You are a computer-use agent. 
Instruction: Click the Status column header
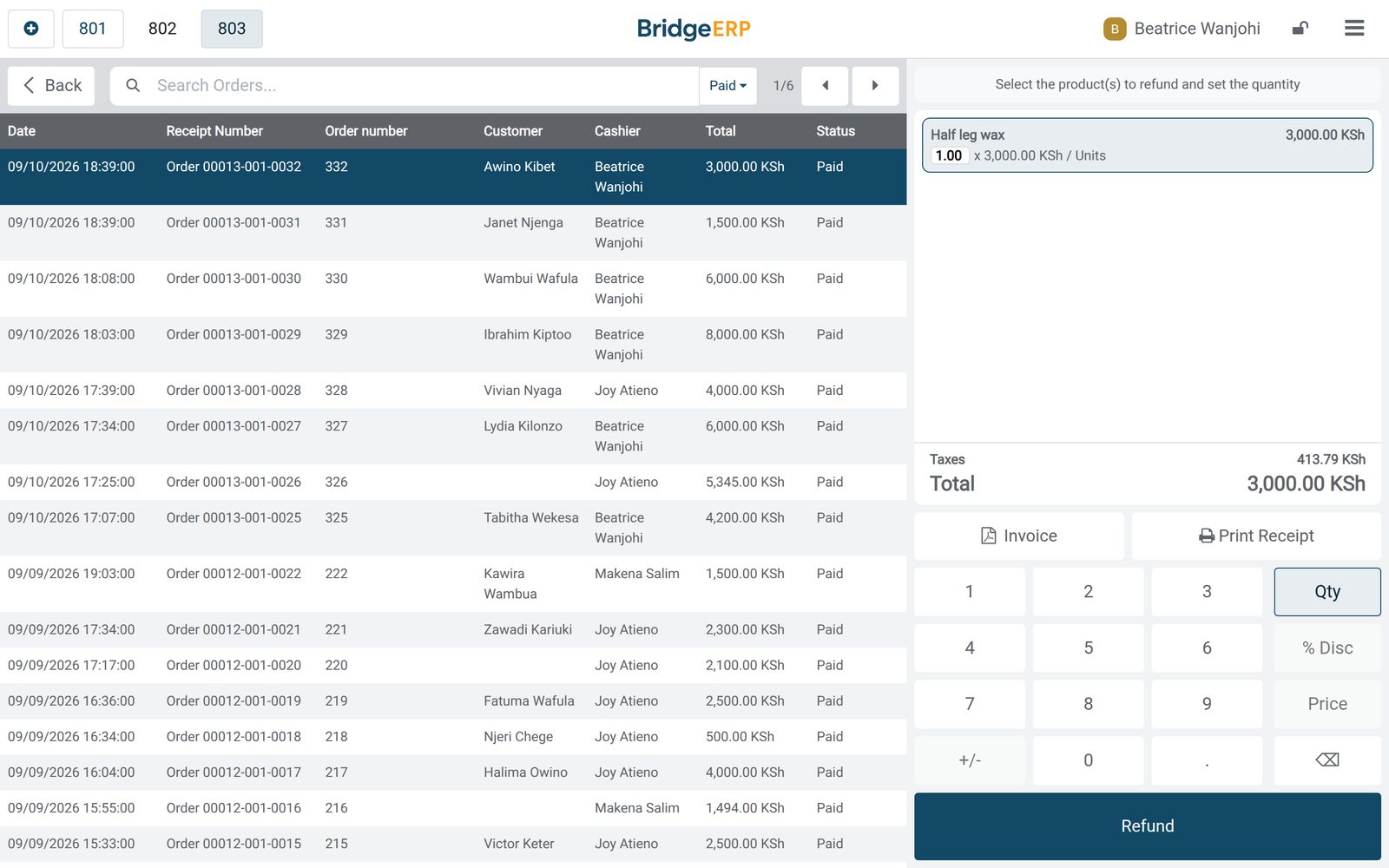(835, 131)
